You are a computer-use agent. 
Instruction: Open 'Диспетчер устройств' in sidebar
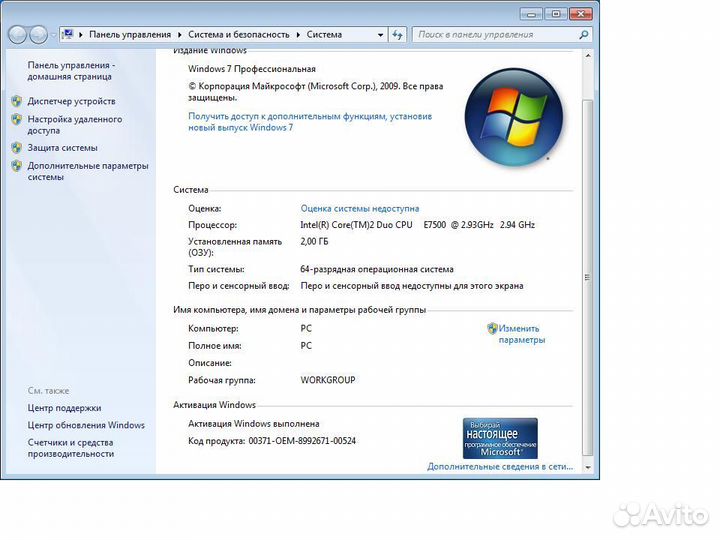click(71, 101)
